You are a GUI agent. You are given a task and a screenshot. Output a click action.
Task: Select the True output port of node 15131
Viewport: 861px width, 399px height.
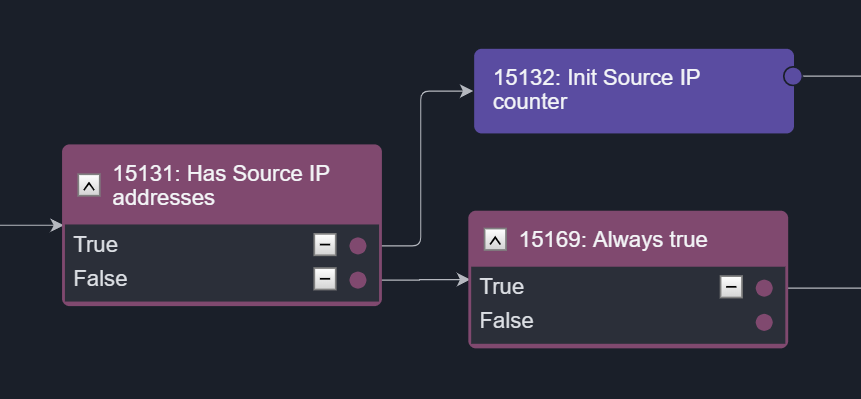[358, 246]
